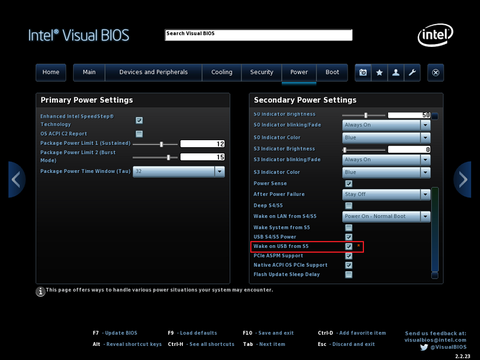
Task: Click Ctrl-D Add favorite item shortcut
Action: point(352,333)
